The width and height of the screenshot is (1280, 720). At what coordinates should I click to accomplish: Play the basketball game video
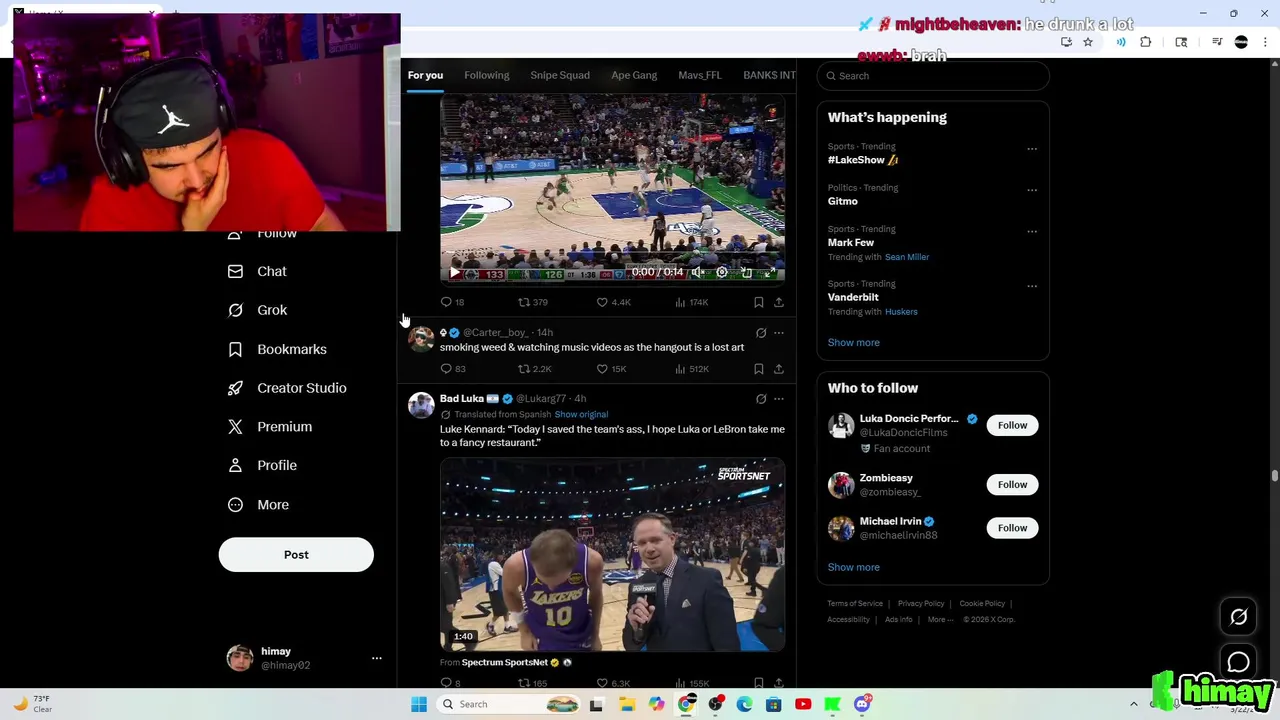point(455,272)
